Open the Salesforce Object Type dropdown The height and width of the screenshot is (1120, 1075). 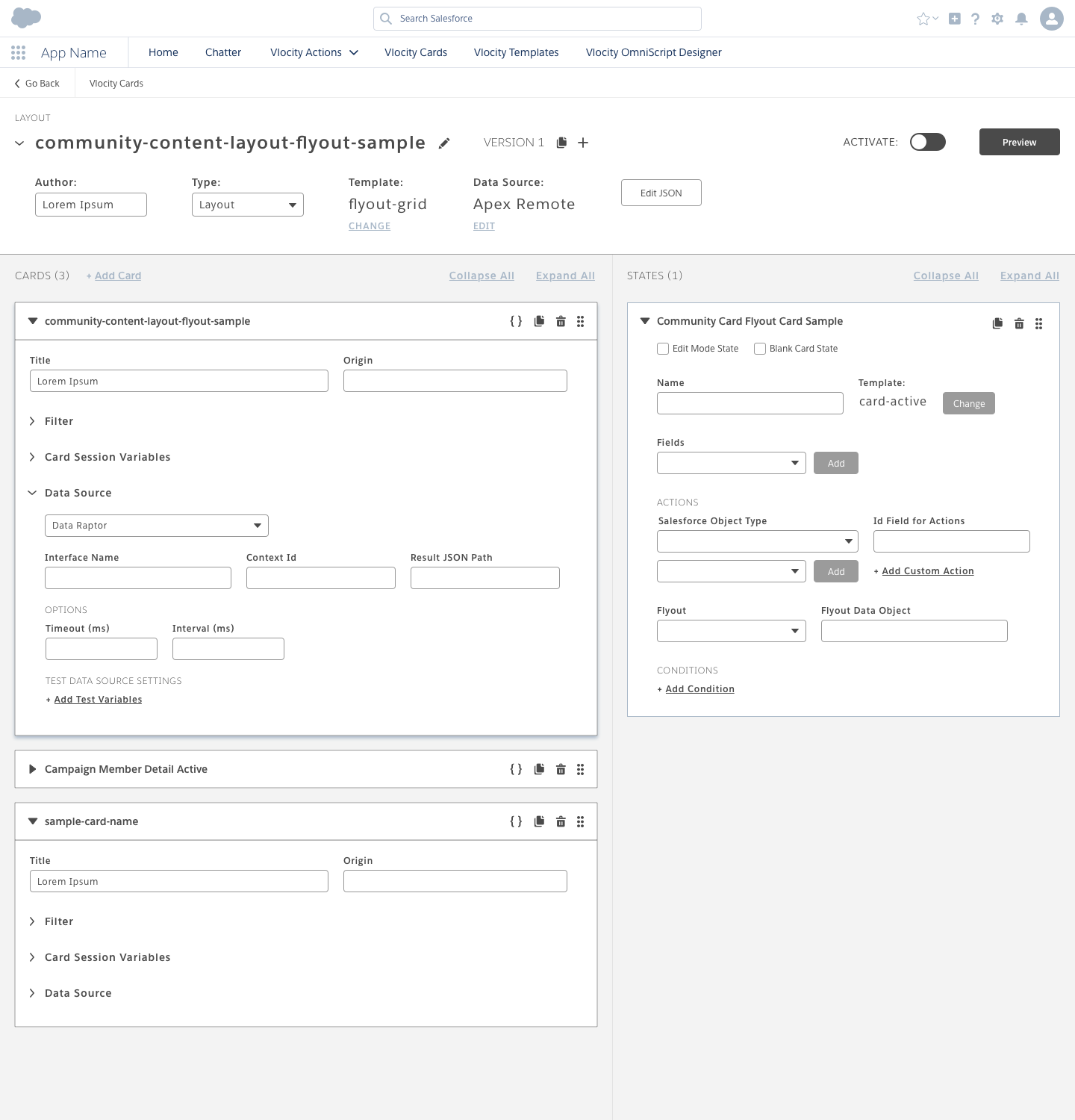(758, 541)
